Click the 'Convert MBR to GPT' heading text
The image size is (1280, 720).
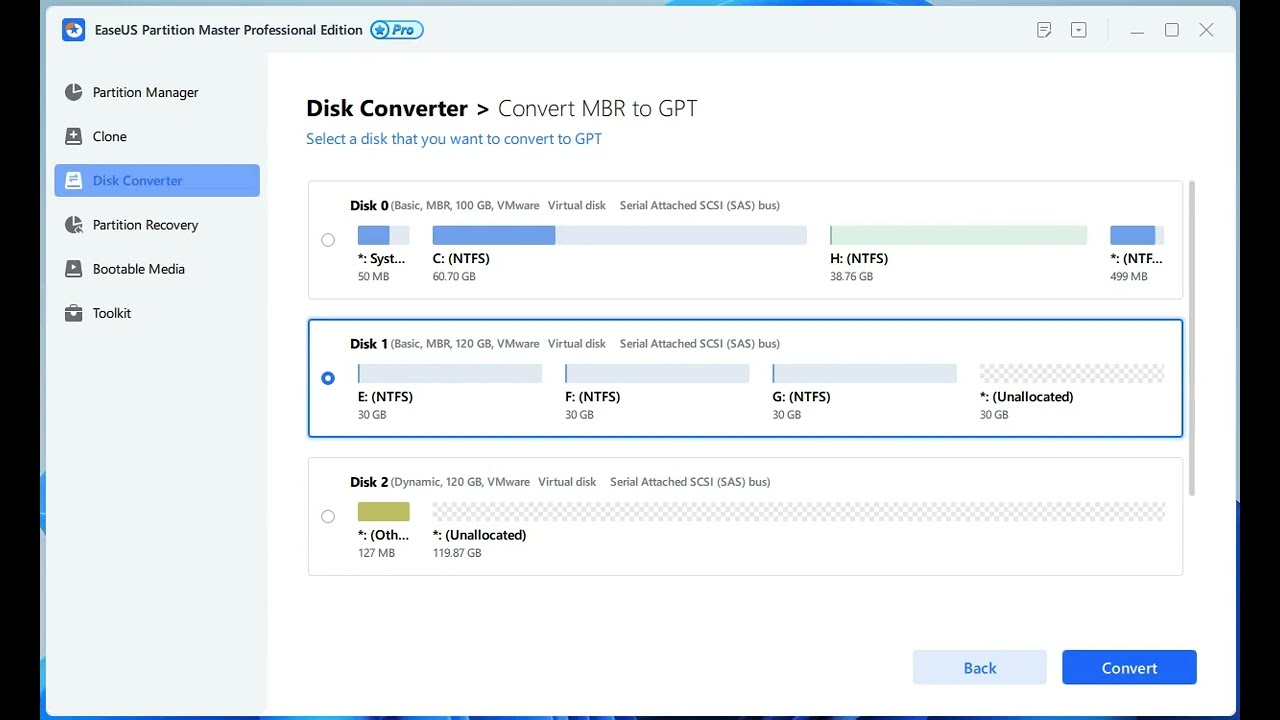pos(597,108)
